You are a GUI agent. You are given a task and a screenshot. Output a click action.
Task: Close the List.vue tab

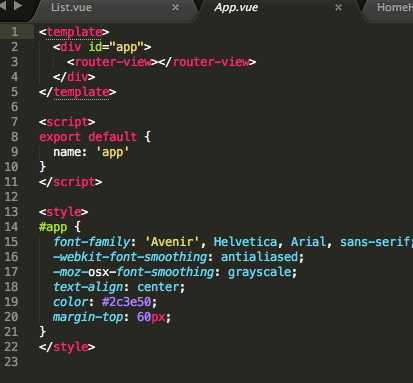(x=175, y=7)
